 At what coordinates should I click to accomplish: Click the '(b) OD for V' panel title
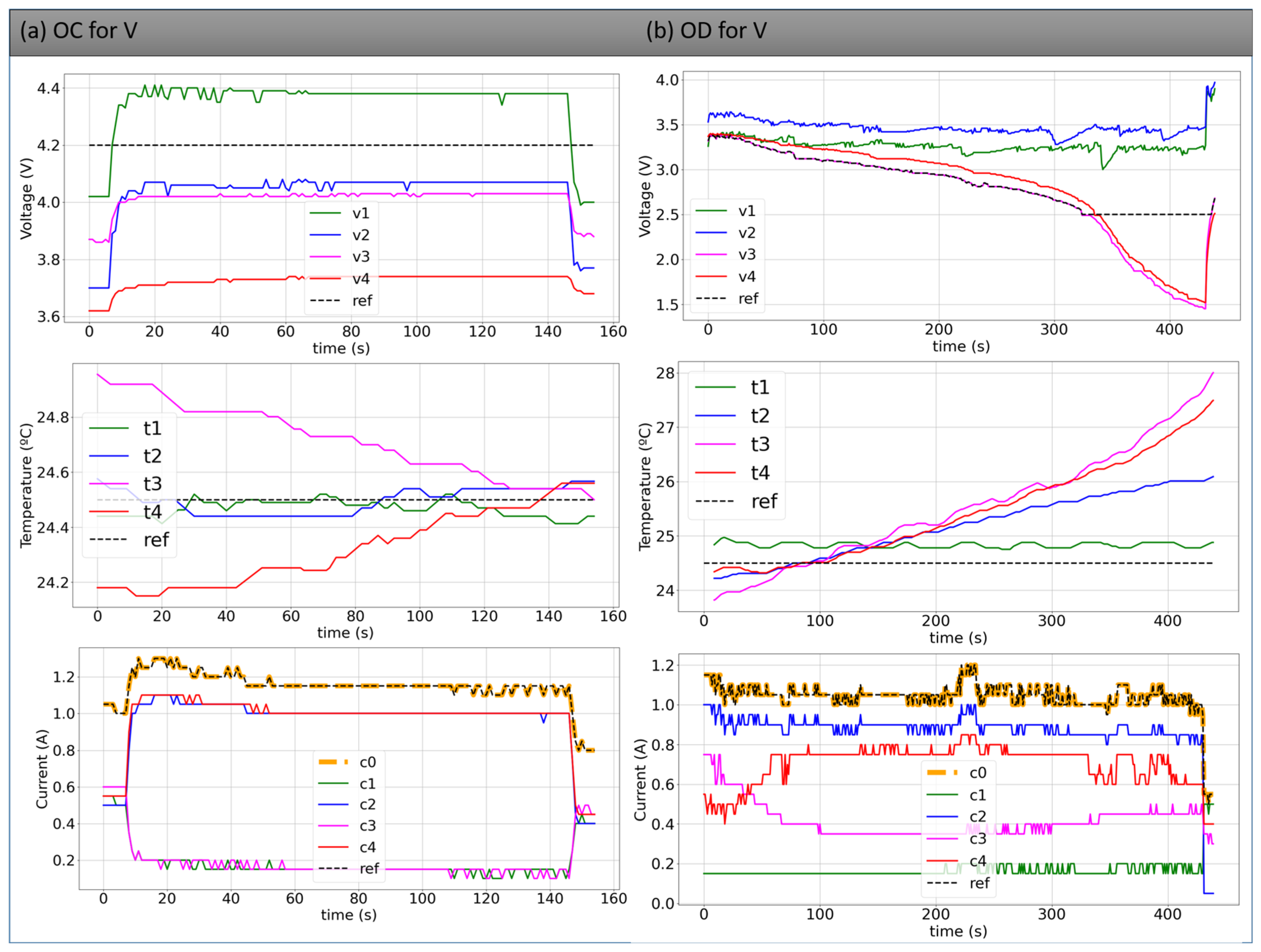coord(706,31)
